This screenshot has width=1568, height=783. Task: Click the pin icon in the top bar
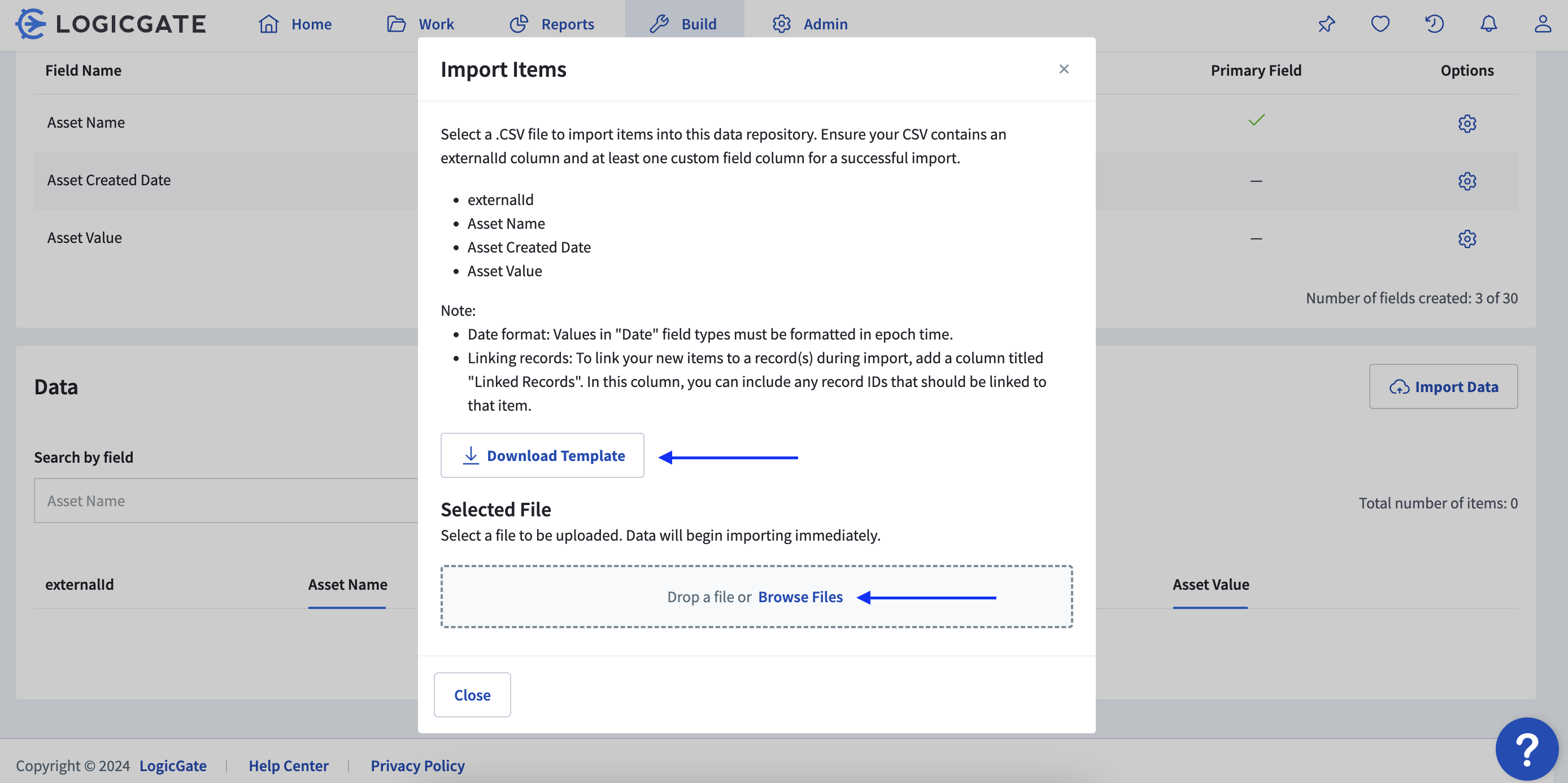(1326, 24)
